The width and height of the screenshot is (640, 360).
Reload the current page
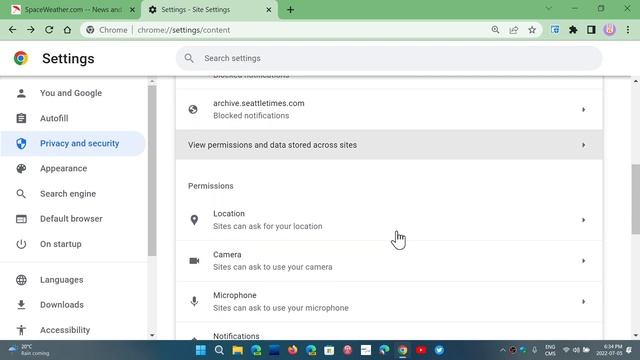coord(49,30)
